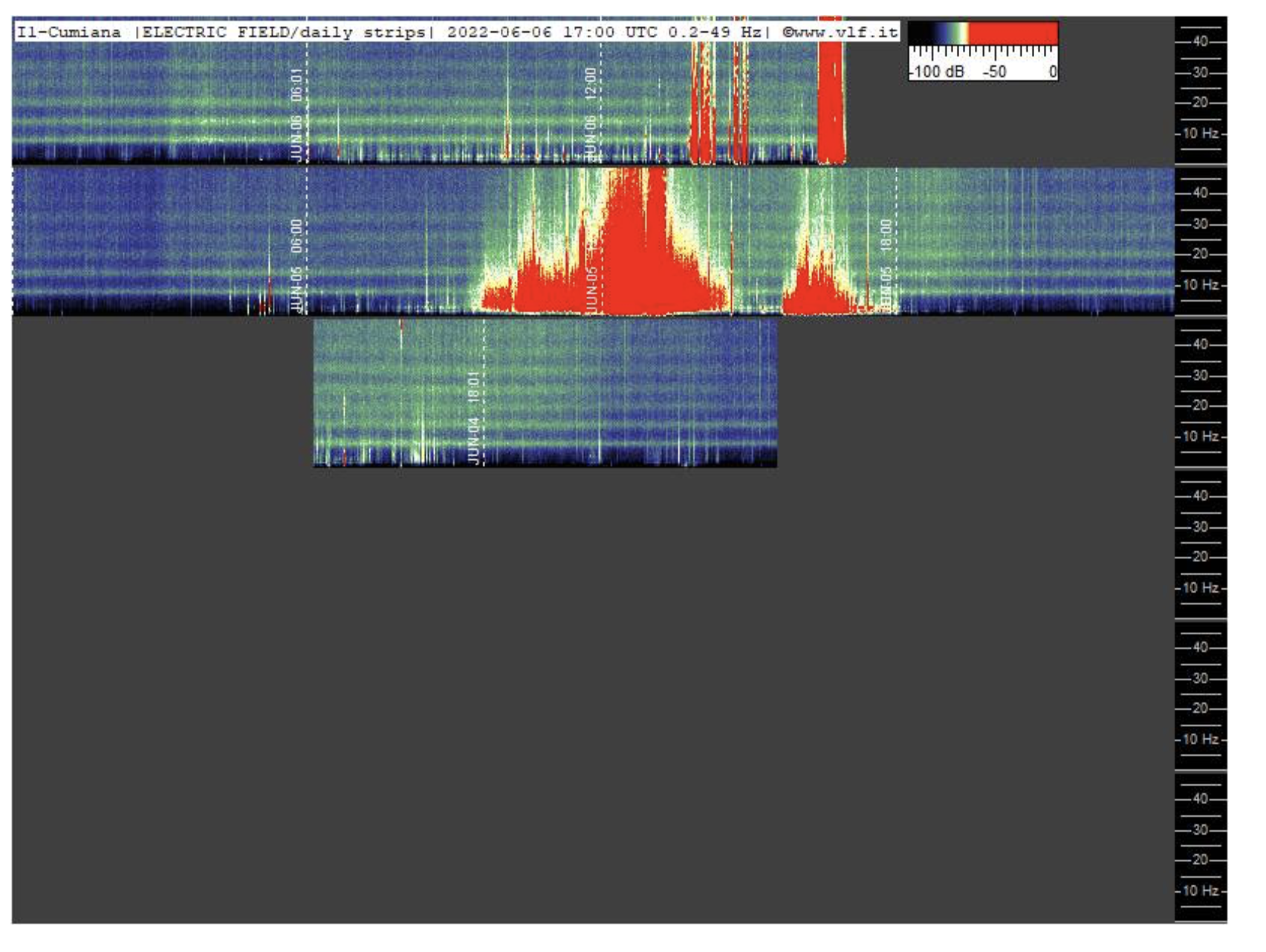The image size is (1266, 952).
Task: Click the "40" axis label of the JUN-06 strip
Action: click(x=1201, y=42)
